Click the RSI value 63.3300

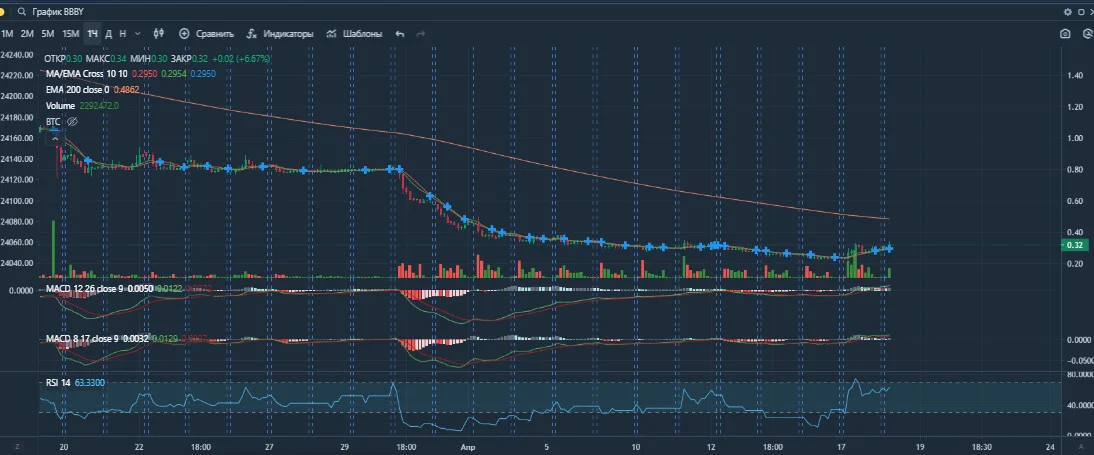click(x=89, y=382)
